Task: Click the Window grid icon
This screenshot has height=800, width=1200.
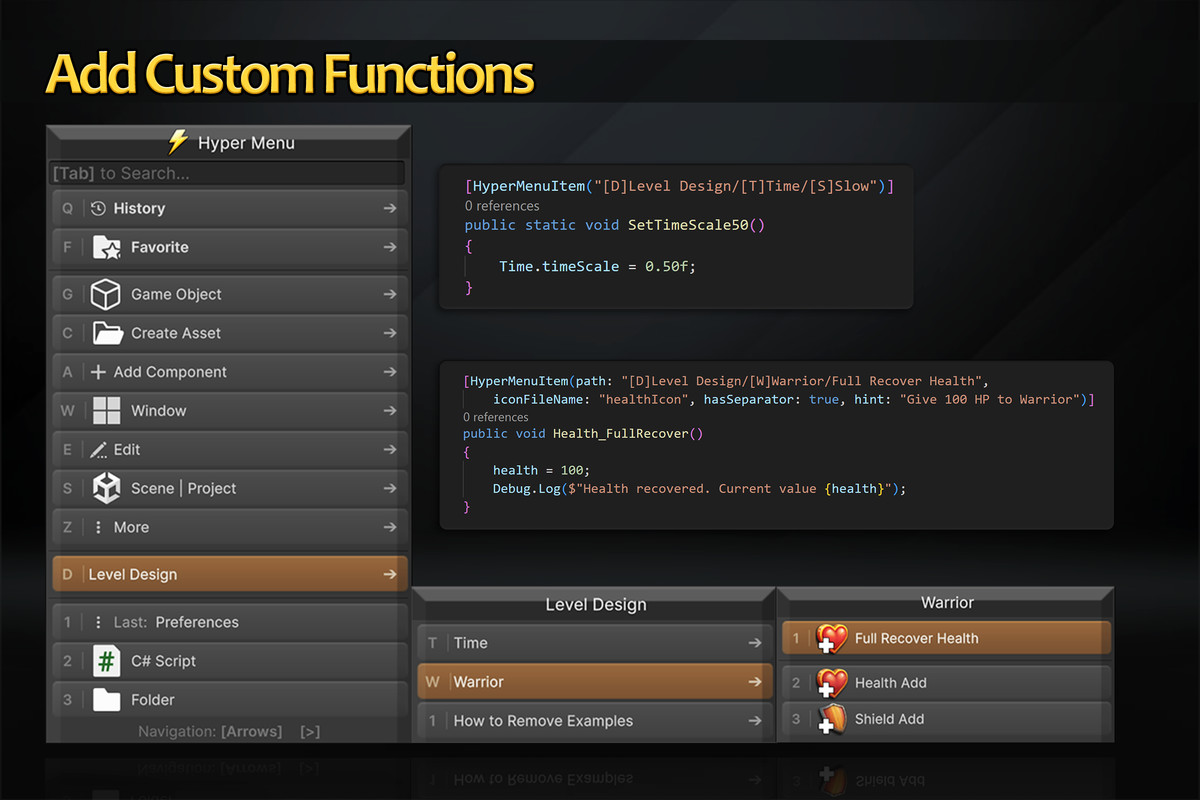Action: click(x=106, y=411)
